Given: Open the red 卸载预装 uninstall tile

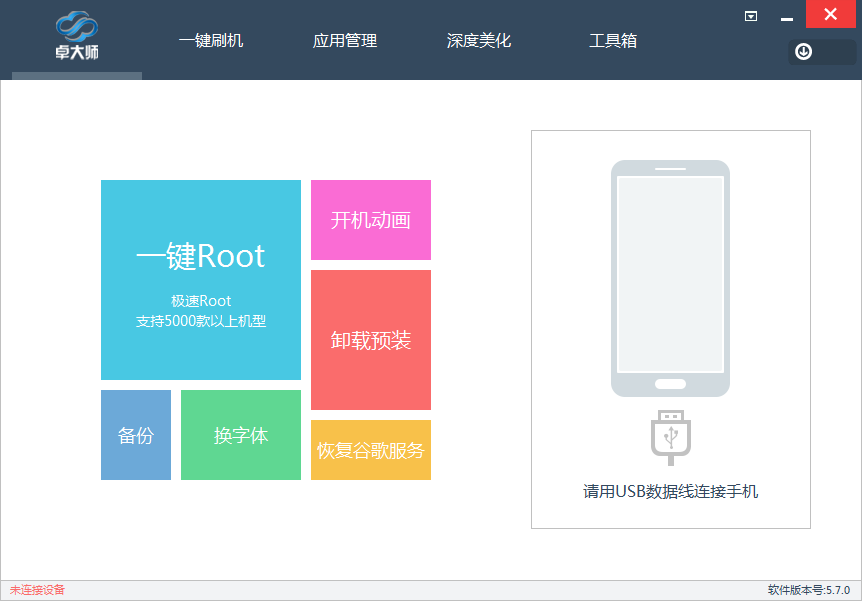Looking at the screenshot, I should tap(370, 340).
